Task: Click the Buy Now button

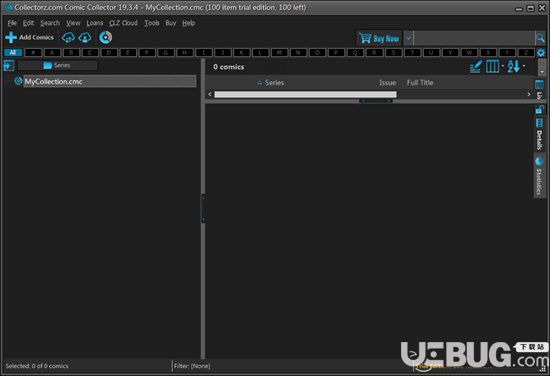Action: (379, 38)
